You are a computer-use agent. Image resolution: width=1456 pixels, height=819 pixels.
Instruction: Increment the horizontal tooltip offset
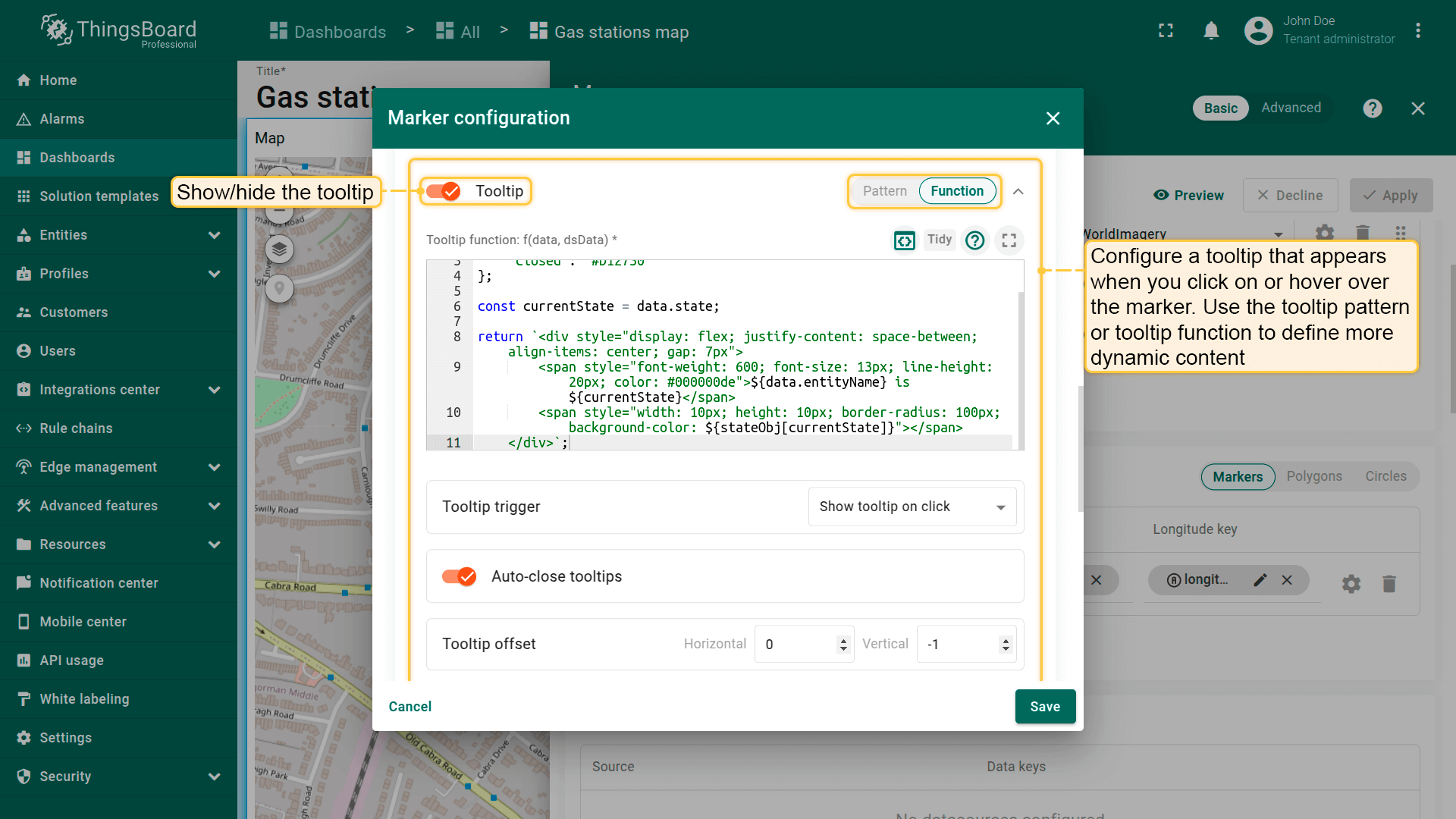(843, 640)
